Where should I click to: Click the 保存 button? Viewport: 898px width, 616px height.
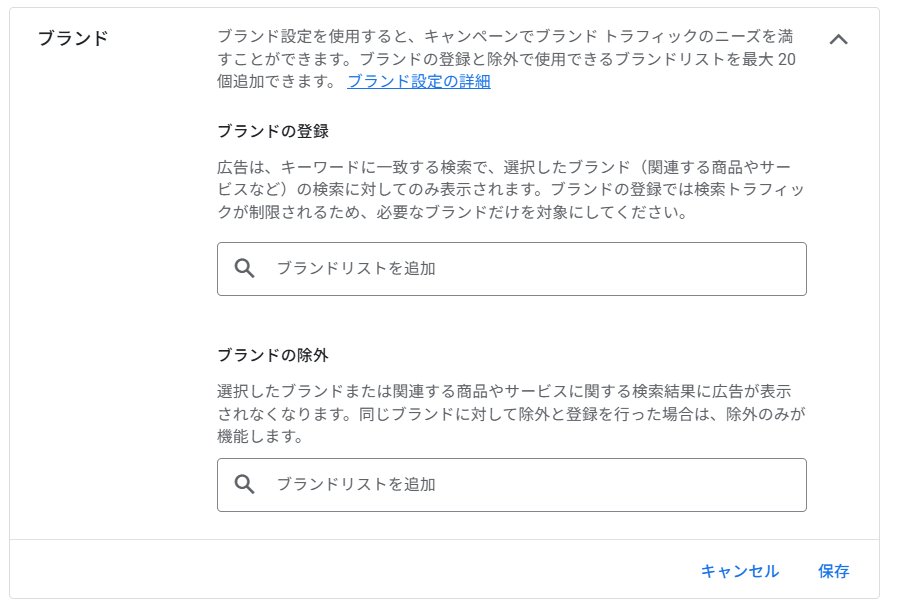(x=833, y=571)
